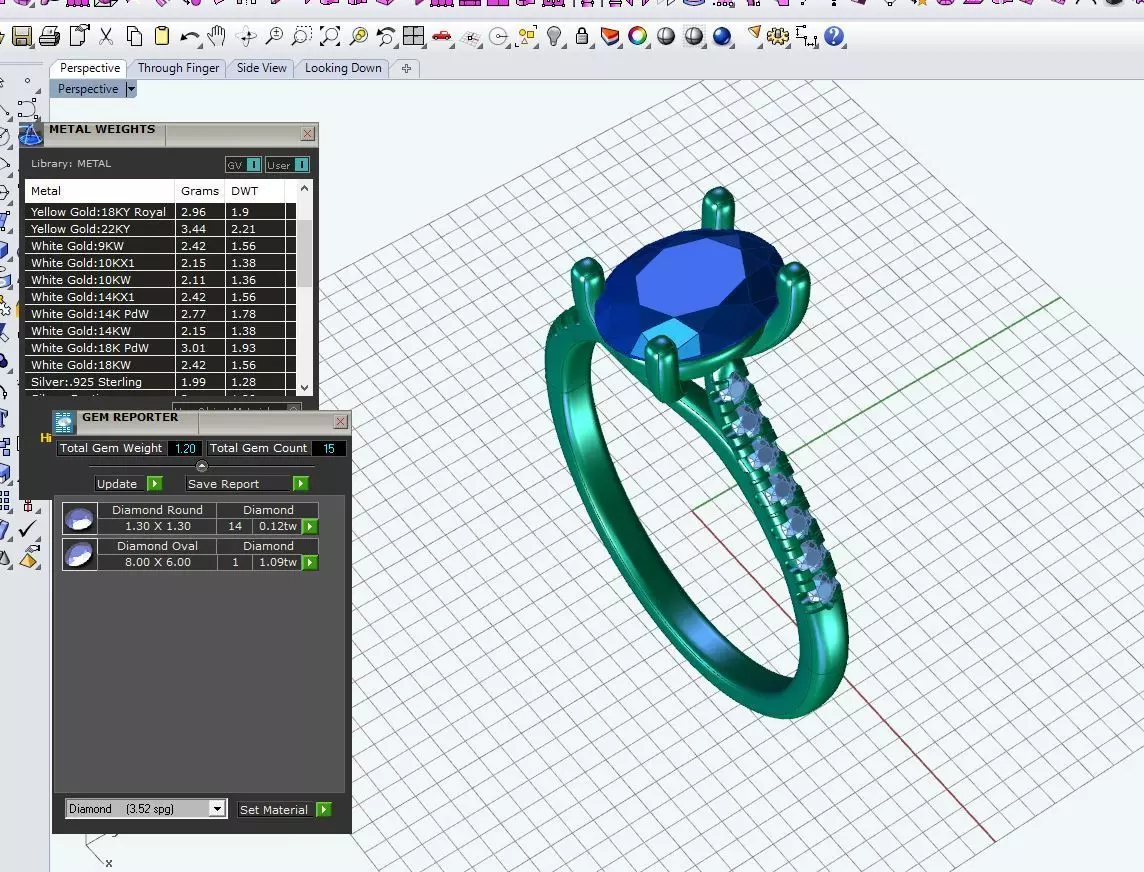
Task: Click the Zoom Selected icon
Action: (x=358, y=36)
